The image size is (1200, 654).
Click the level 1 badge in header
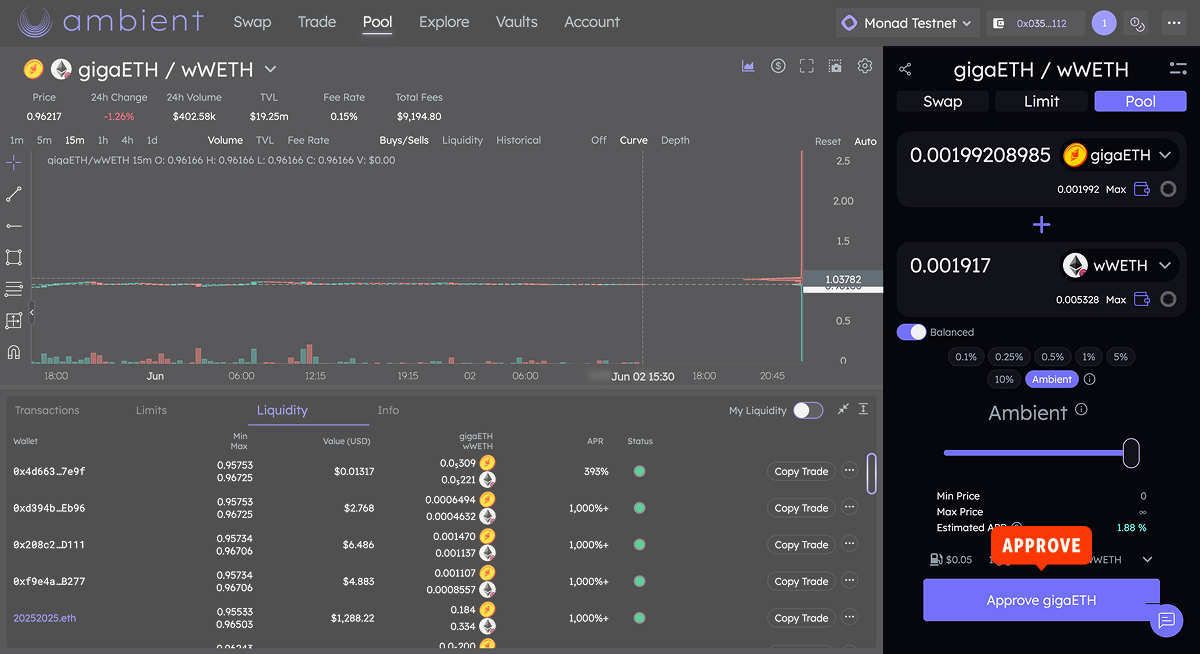point(1104,22)
